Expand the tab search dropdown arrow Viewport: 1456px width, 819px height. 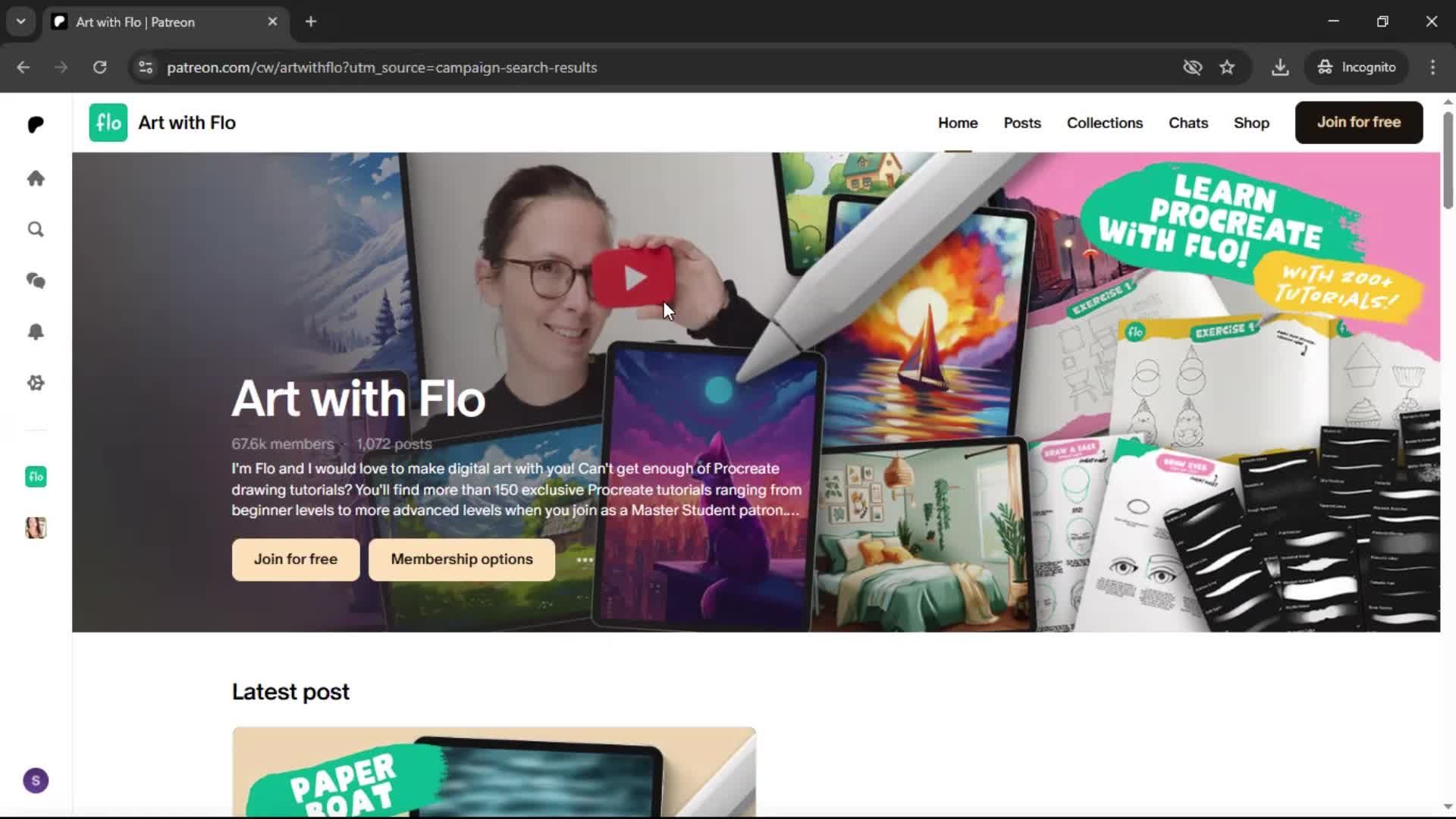(x=21, y=21)
